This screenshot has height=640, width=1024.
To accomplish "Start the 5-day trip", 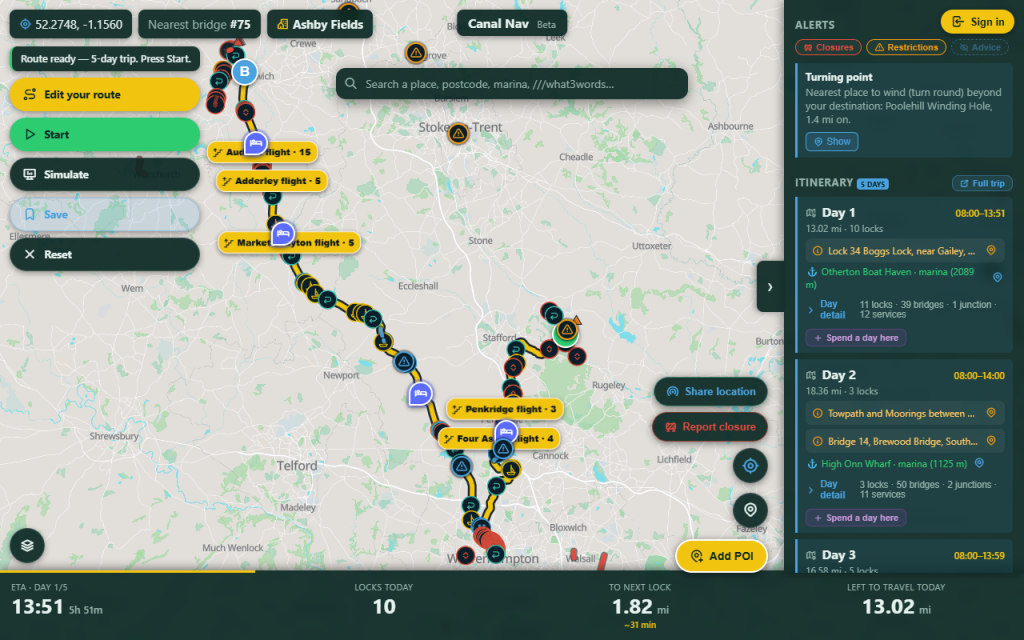I will coord(104,135).
